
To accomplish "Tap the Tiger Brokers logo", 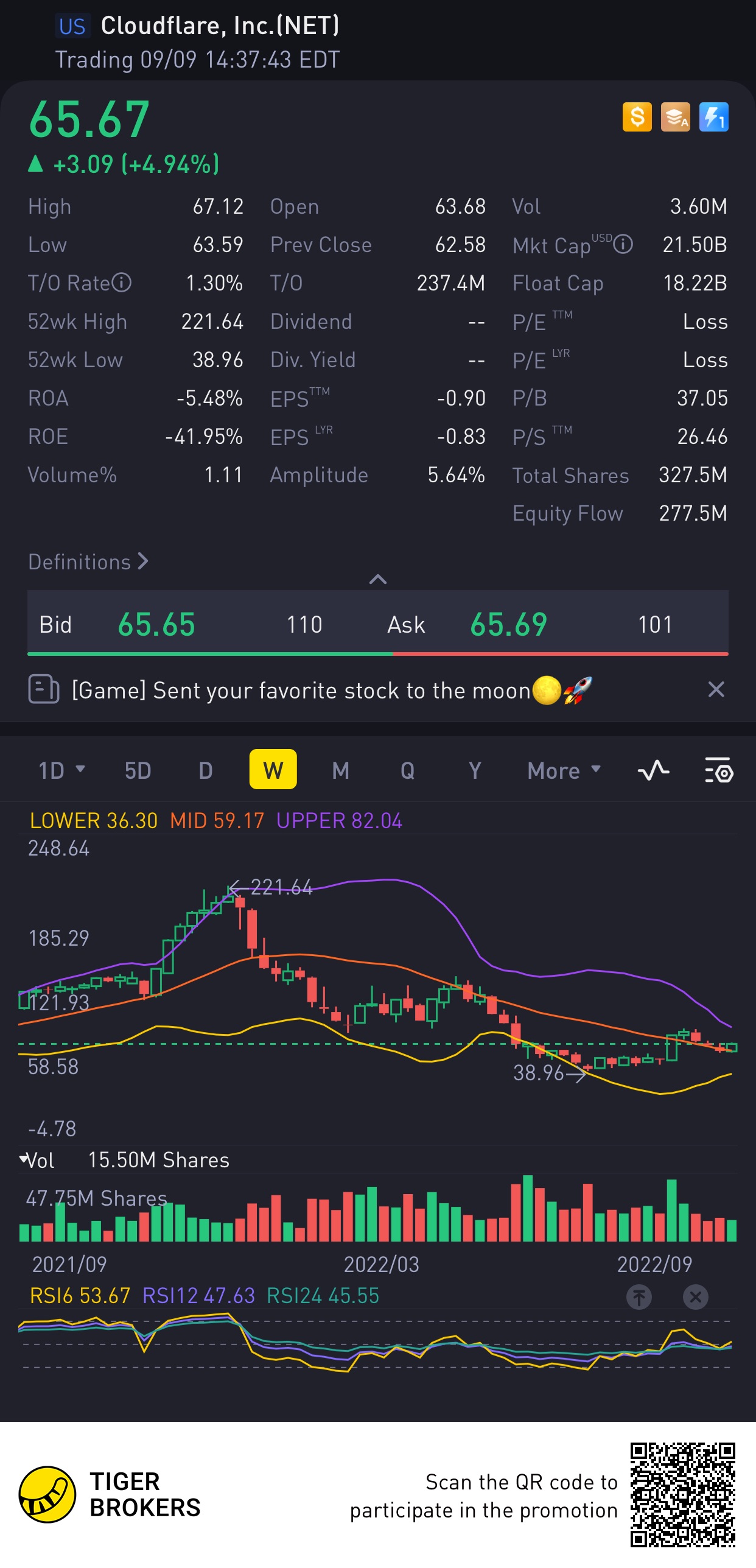I will coord(110,1494).
